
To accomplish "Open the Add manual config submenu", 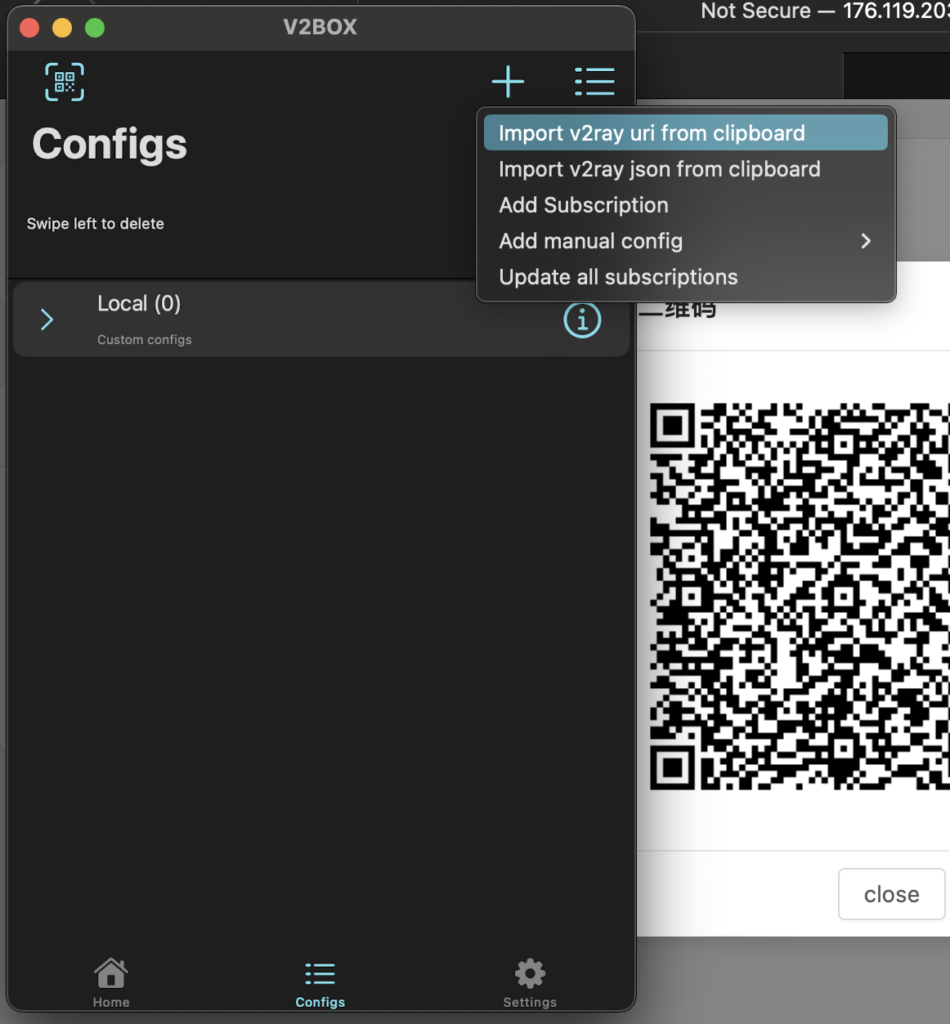I will 686,241.
